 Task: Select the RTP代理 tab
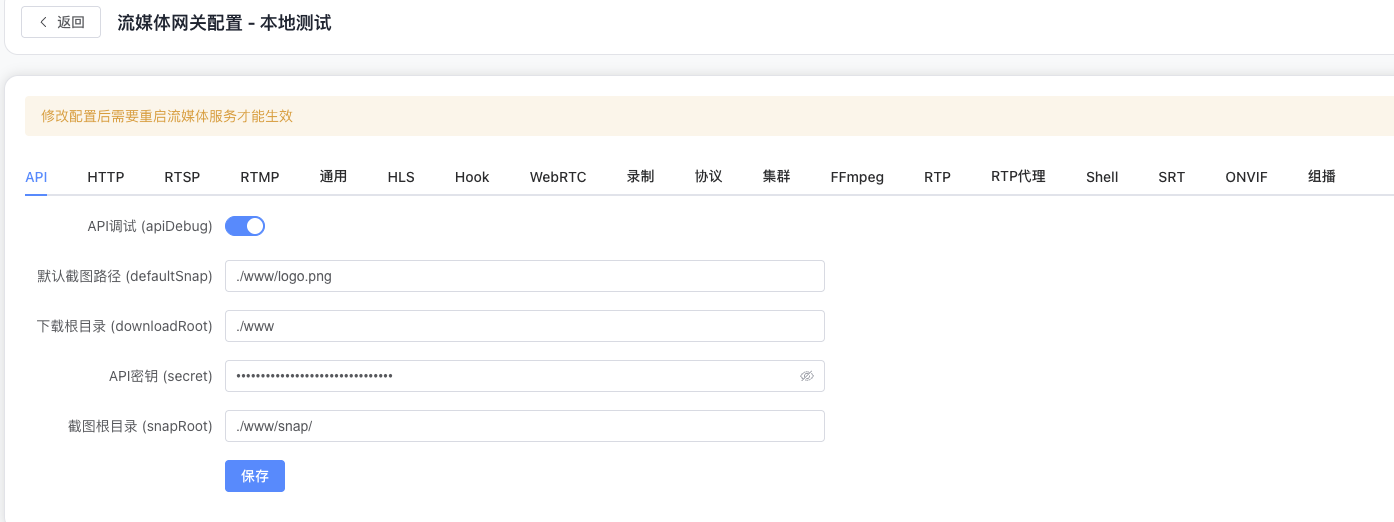1018,177
